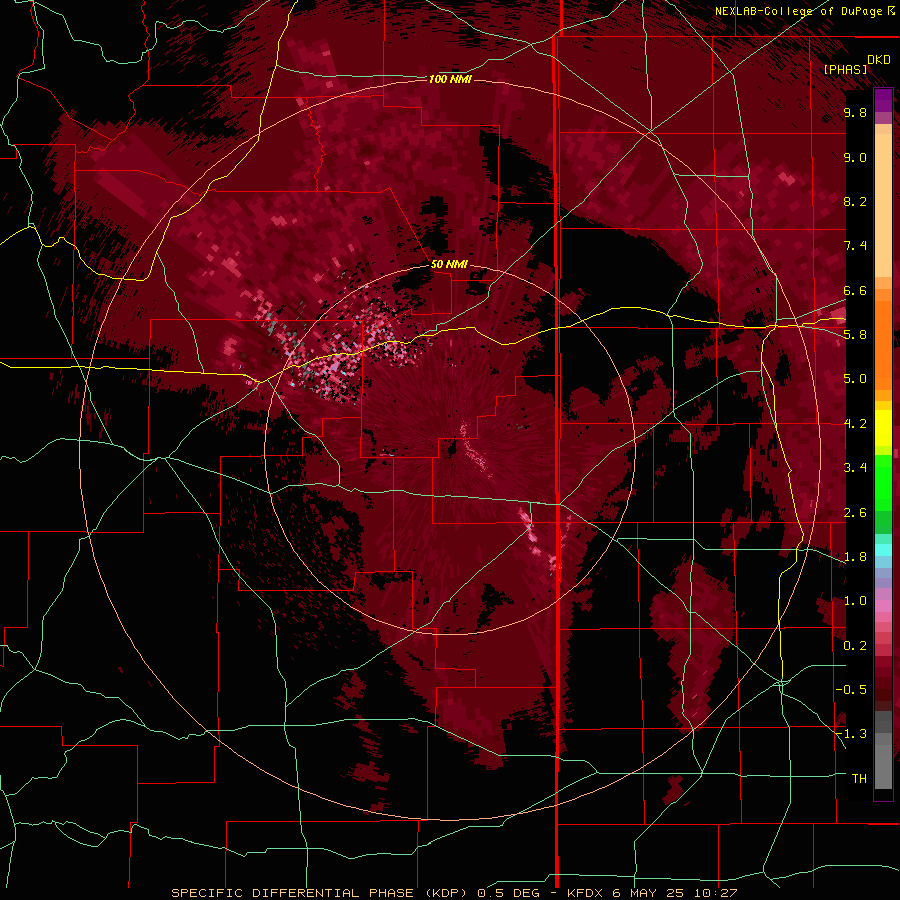The height and width of the screenshot is (900, 900).
Task: Click the '50 NMI' range ring label
Action: click(x=449, y=265)
